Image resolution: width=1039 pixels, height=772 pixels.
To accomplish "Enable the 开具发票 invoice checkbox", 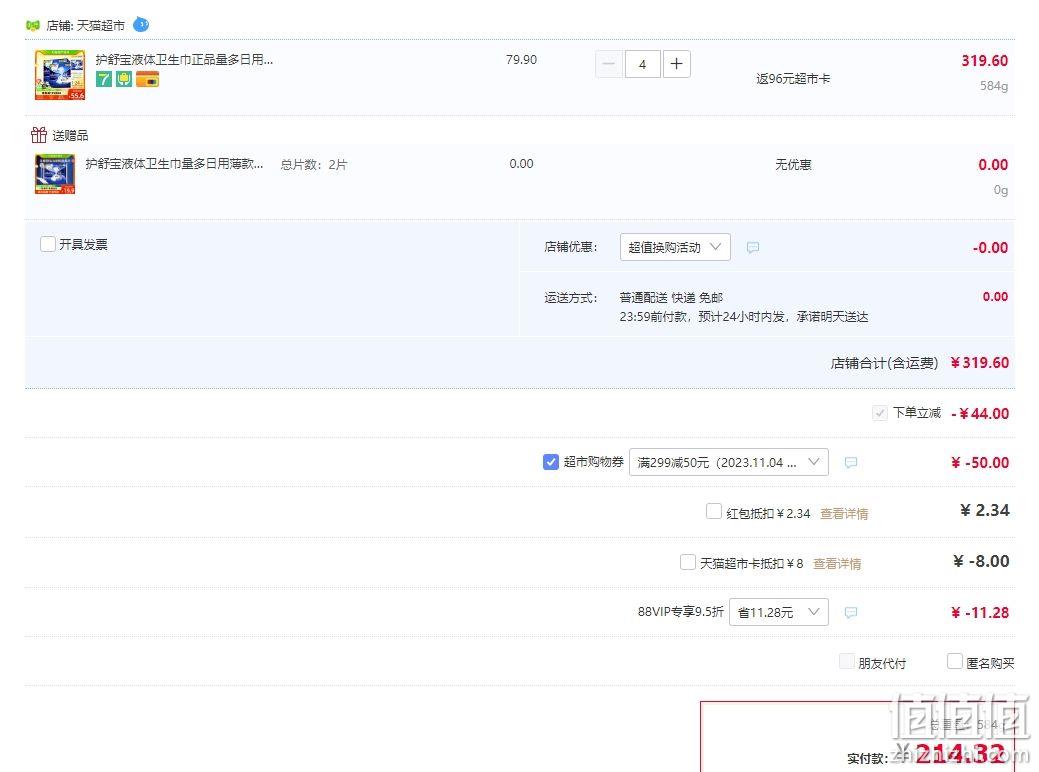I will point(48,244).
